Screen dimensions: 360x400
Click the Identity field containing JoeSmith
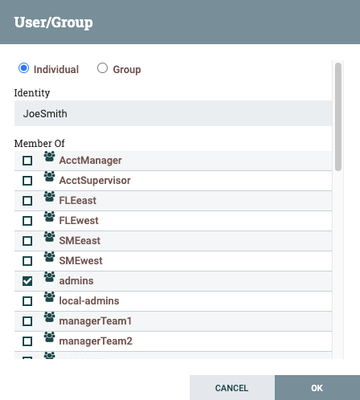[x=173, y=113]
